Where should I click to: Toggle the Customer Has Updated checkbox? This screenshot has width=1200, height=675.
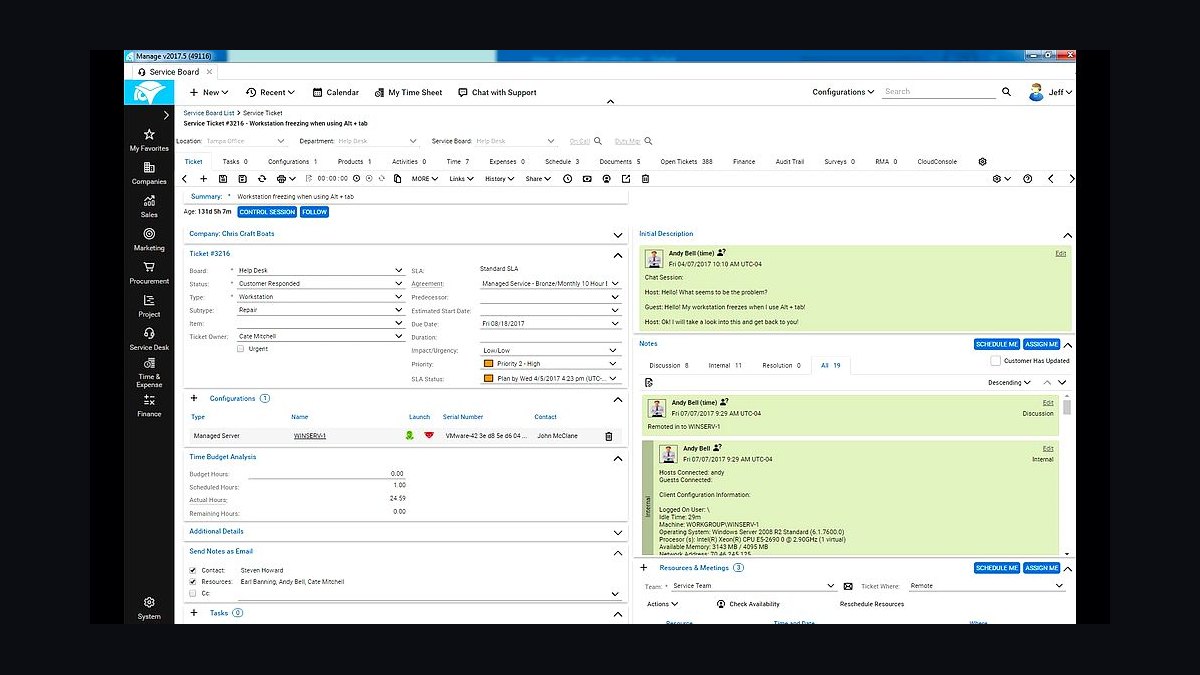click(x=995, y=361)
